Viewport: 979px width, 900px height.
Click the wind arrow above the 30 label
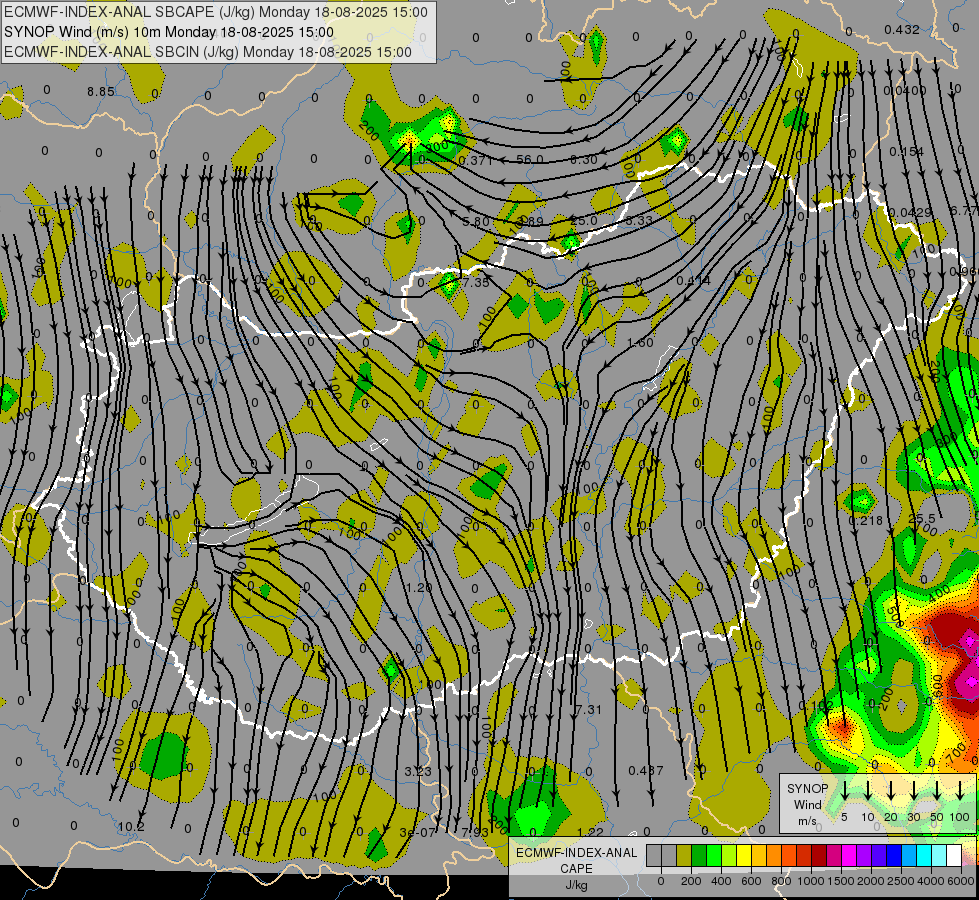click(913, 790)
